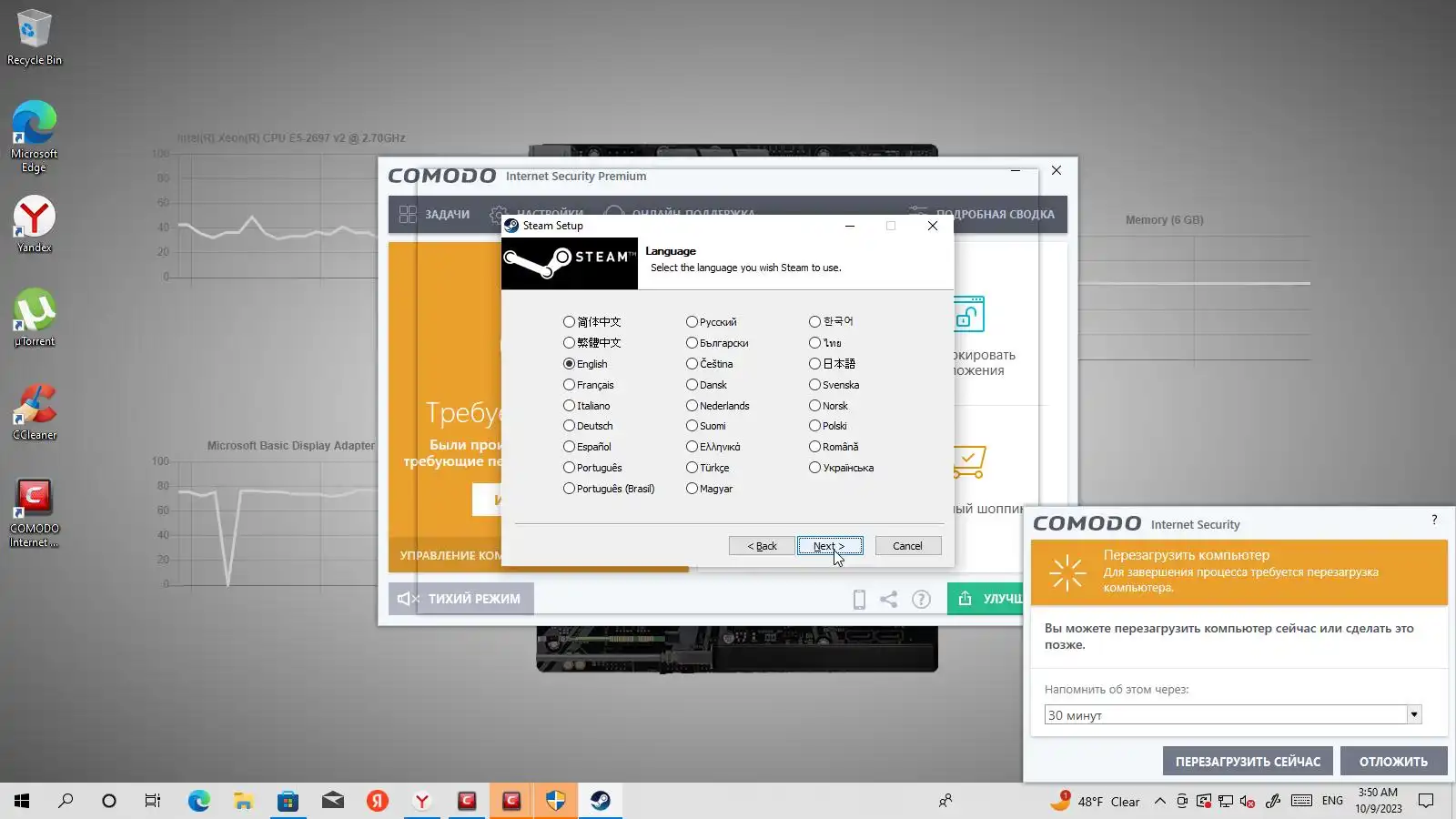Open the CCleaner desktop shortcut
Screen dimensions: 1456x819
click(x=35, y=411)
